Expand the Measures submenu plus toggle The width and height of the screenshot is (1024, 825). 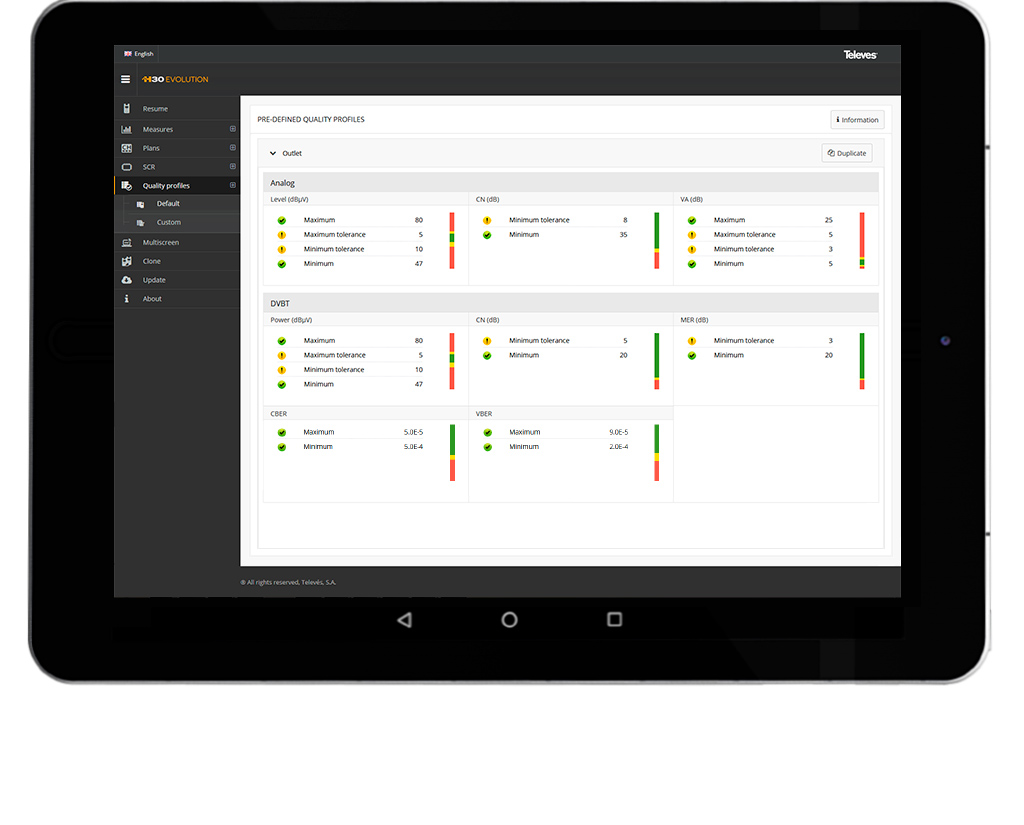tap(232, 129)
